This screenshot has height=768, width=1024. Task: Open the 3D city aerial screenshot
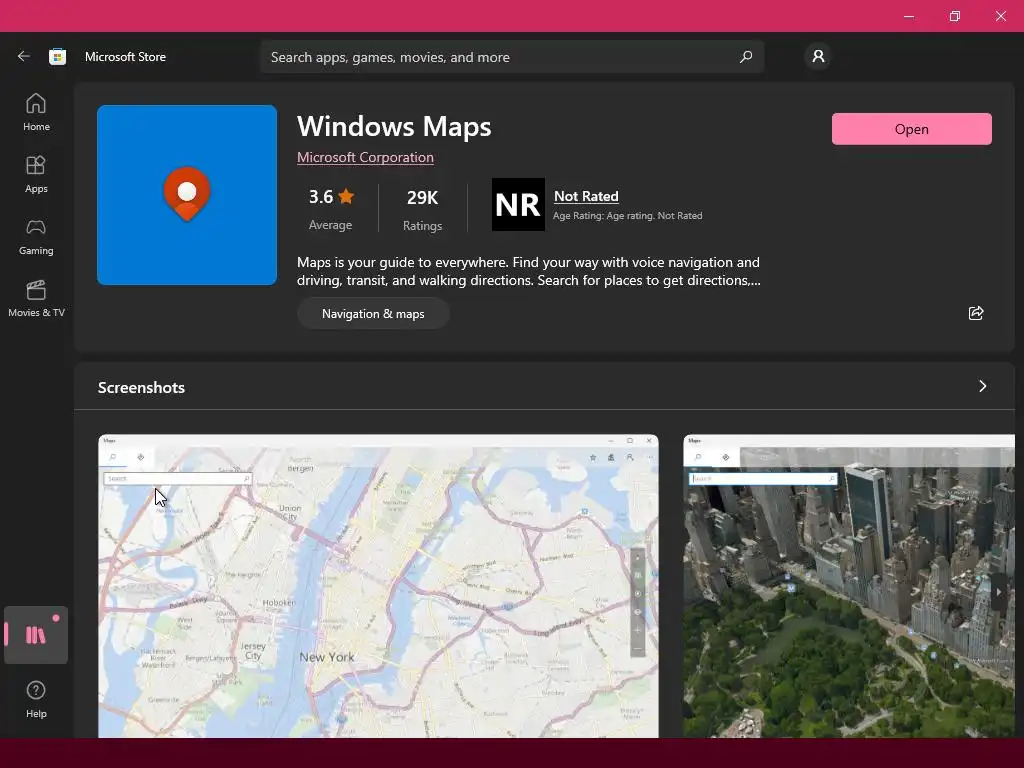849,586
